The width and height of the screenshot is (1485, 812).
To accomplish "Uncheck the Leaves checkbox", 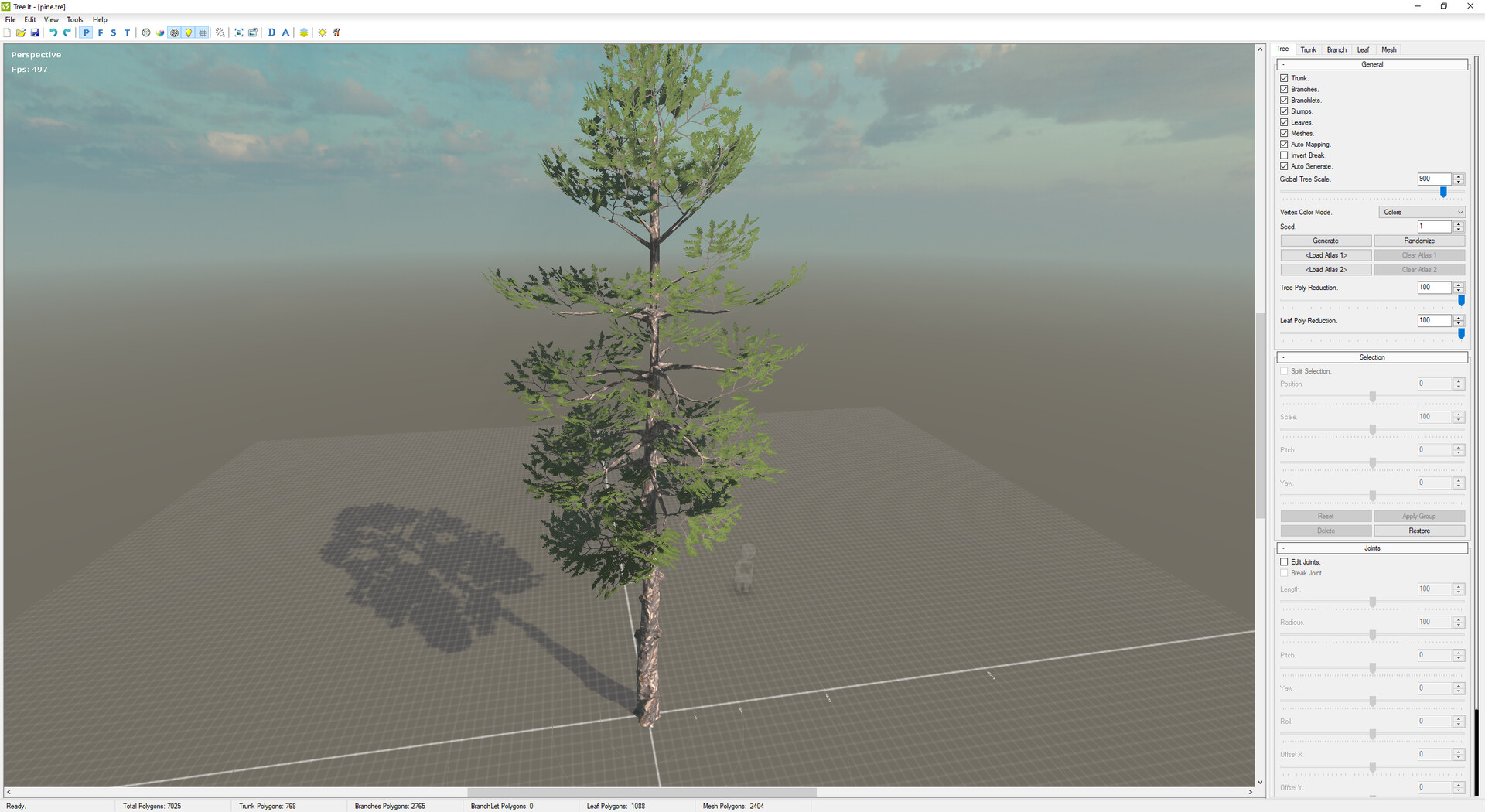I will coord(1284,122).
